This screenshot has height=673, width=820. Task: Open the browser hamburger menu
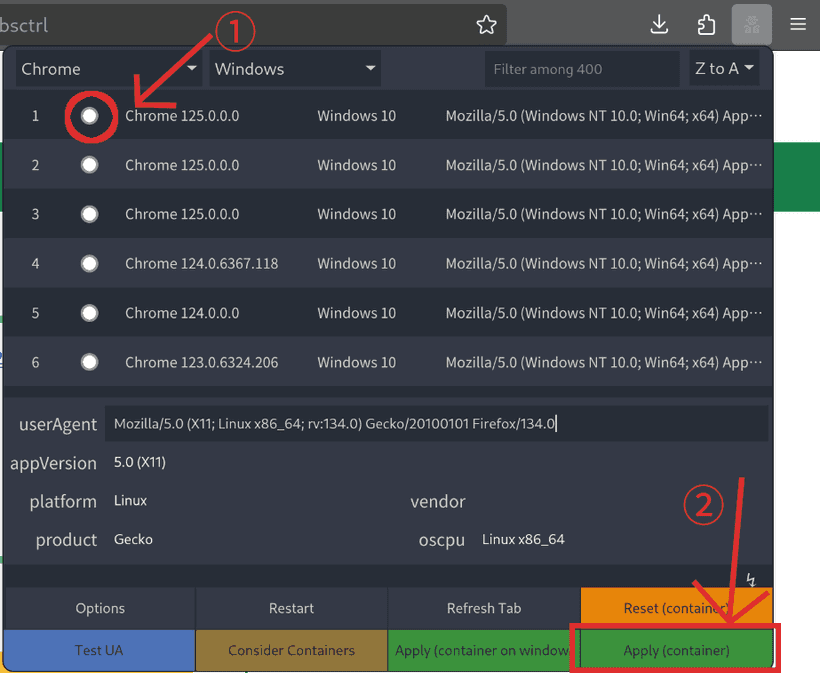[797, 24]
